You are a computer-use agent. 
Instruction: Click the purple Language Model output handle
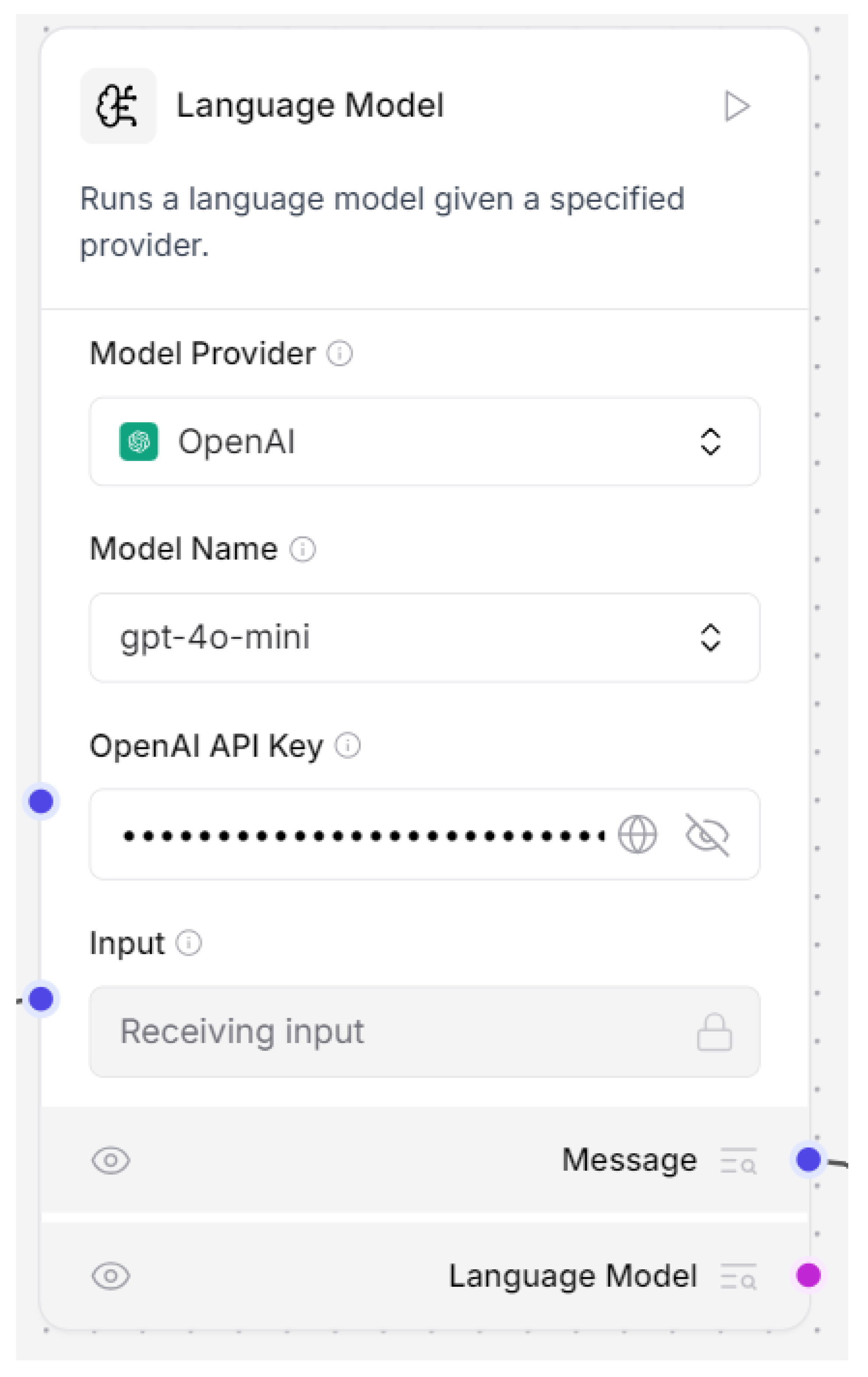click(808, 1275)
